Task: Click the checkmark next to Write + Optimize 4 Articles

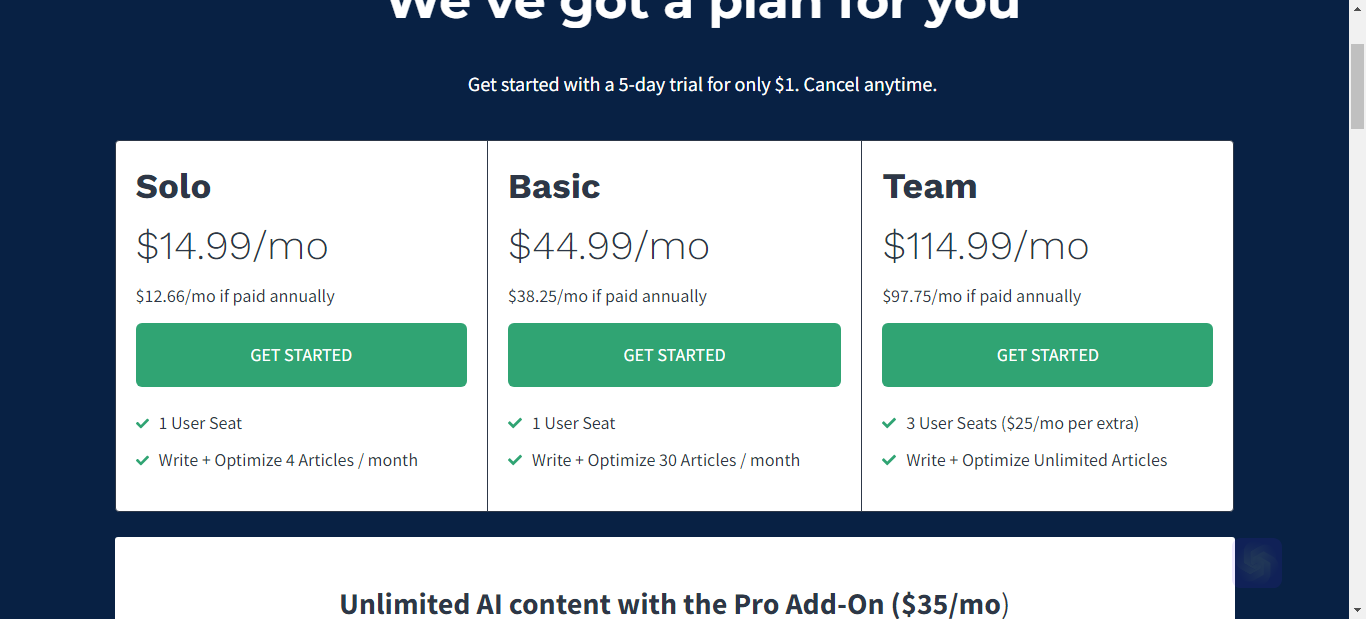Action: (143, 460)
